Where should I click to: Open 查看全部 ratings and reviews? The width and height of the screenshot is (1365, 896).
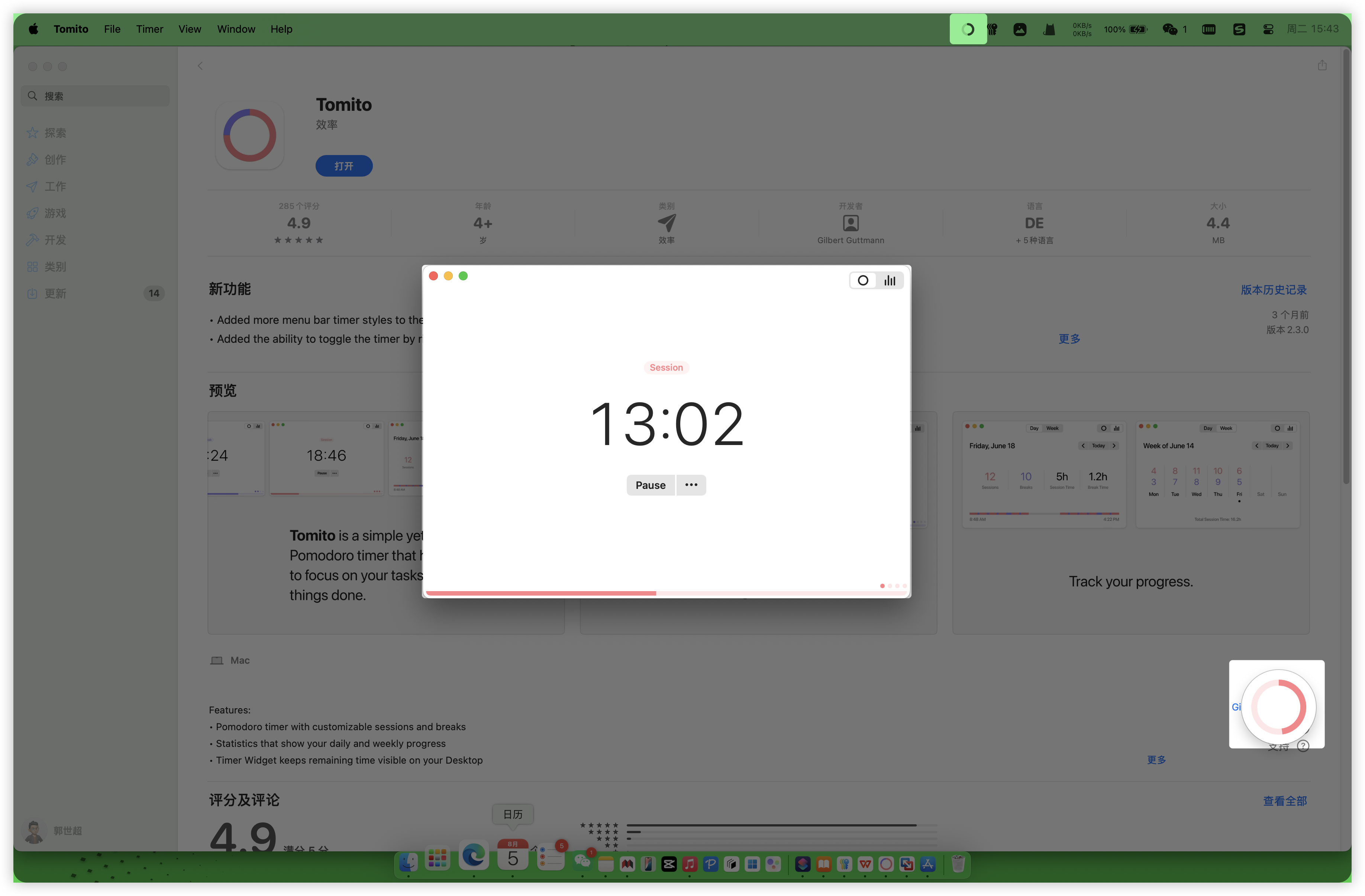pos(1285,801)
